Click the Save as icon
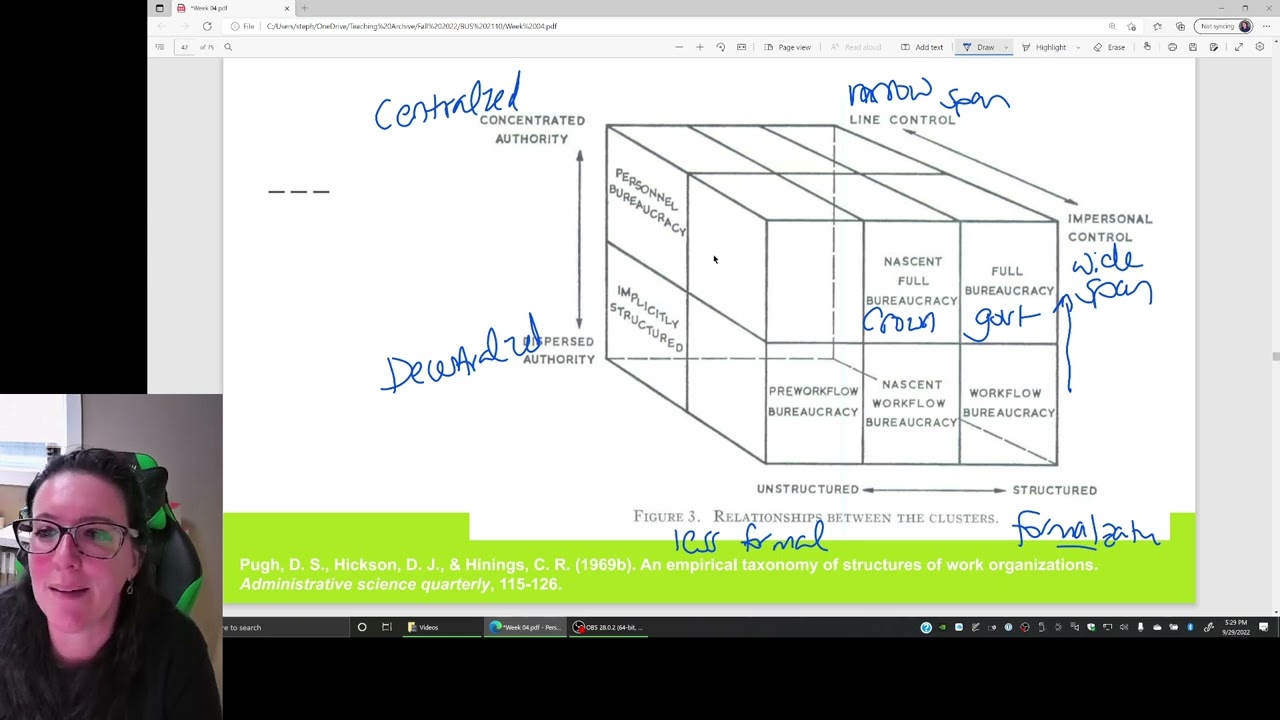 pyautogui.click(x=1214, y=47)
